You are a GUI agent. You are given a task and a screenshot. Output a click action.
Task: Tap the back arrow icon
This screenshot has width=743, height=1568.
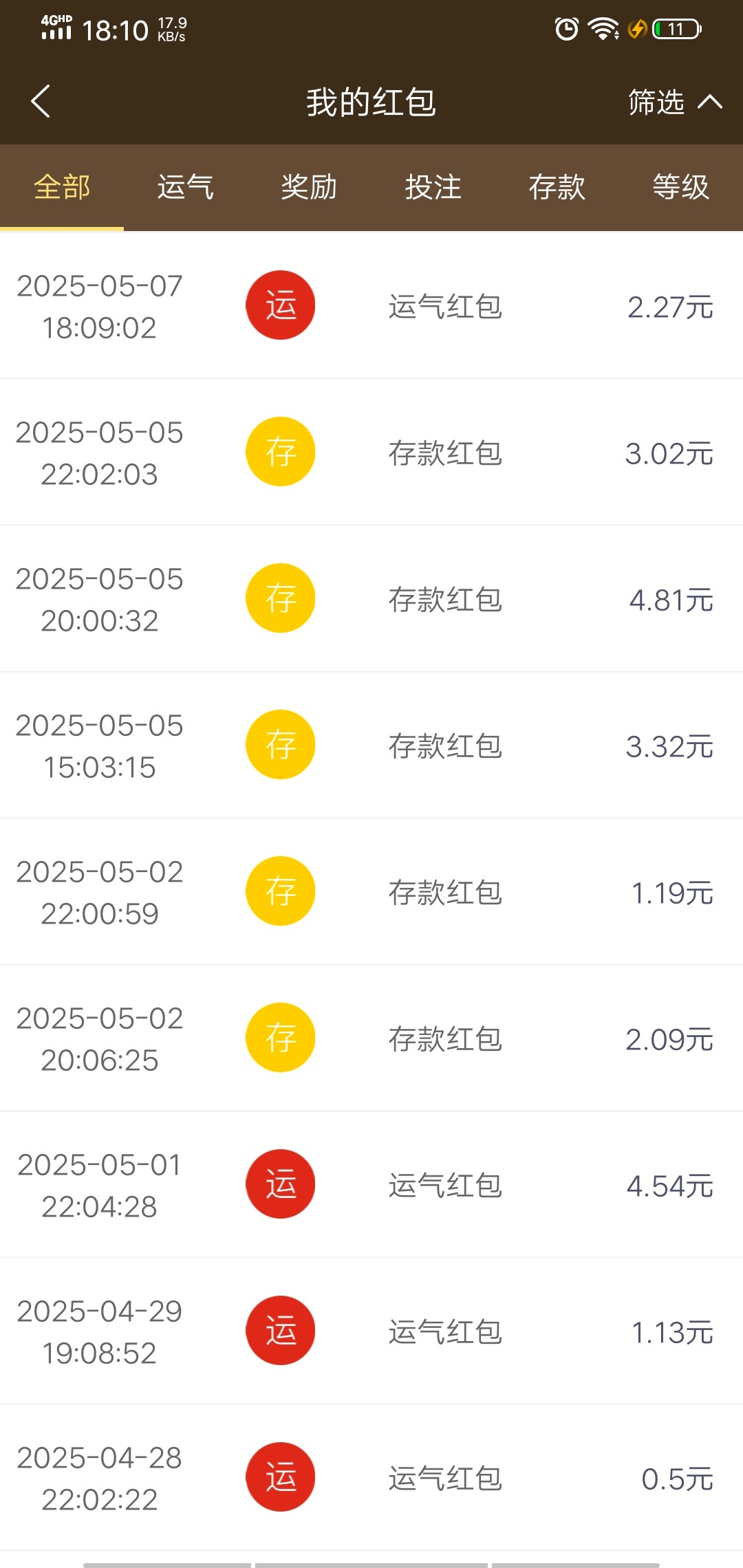[41, 102]
